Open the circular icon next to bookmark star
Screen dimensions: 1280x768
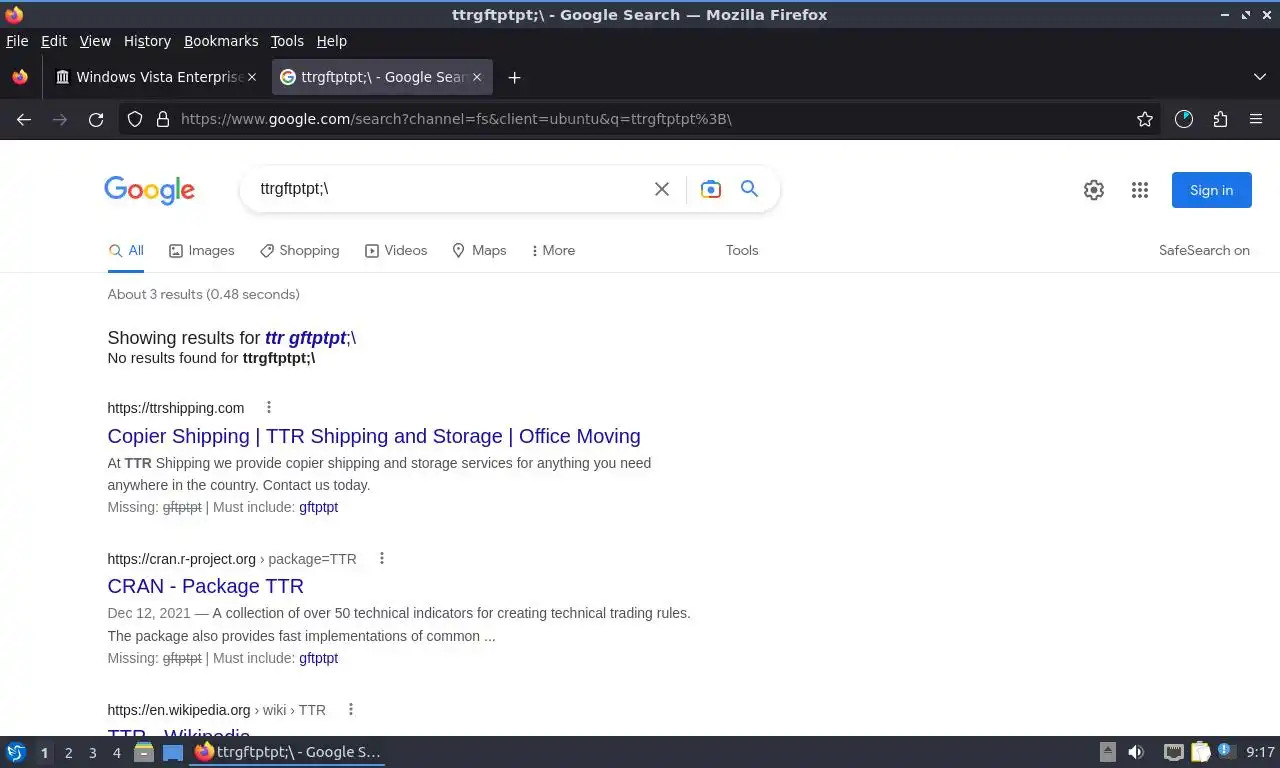[x=1184, y=119]
